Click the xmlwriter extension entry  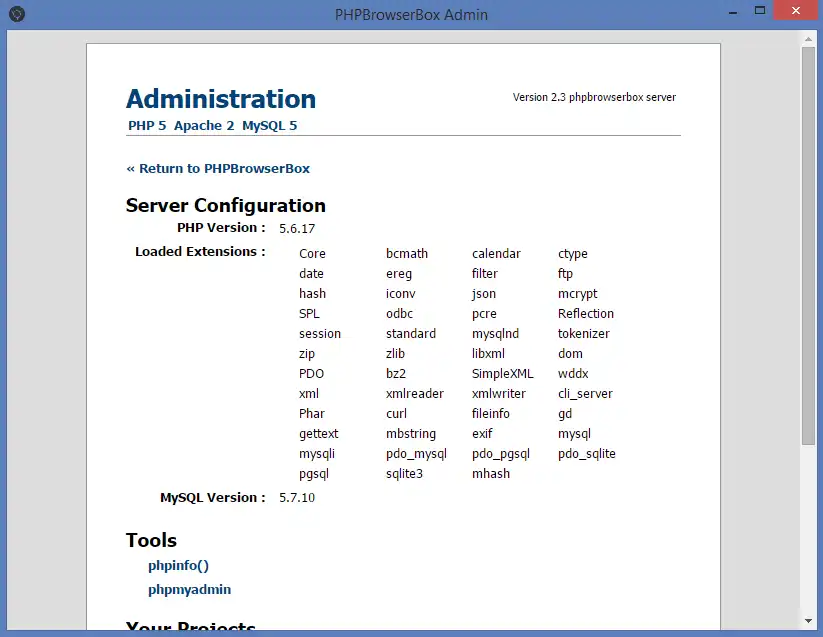[x=499, y=394]
